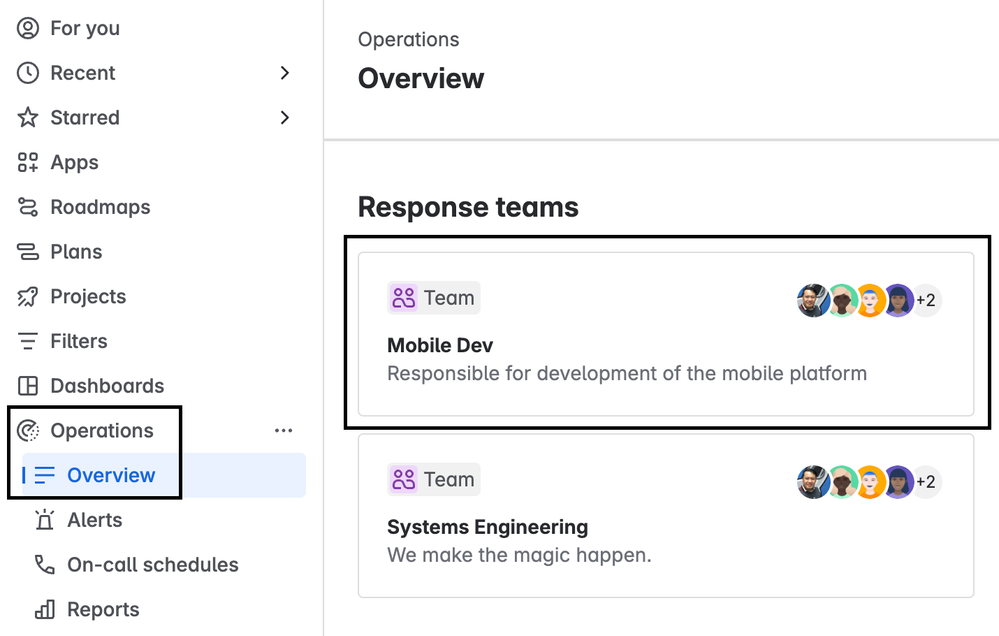Open the Filters menu item
The height and width of the screenshot is (636, 999).
tap(78, 341)
